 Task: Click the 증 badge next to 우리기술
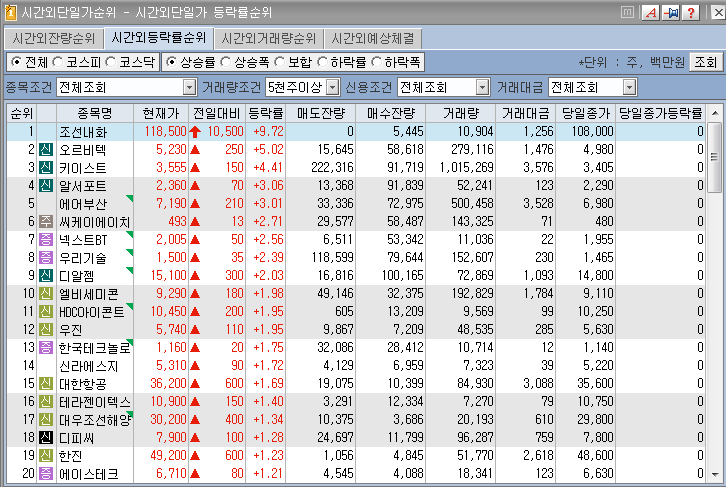45,257
